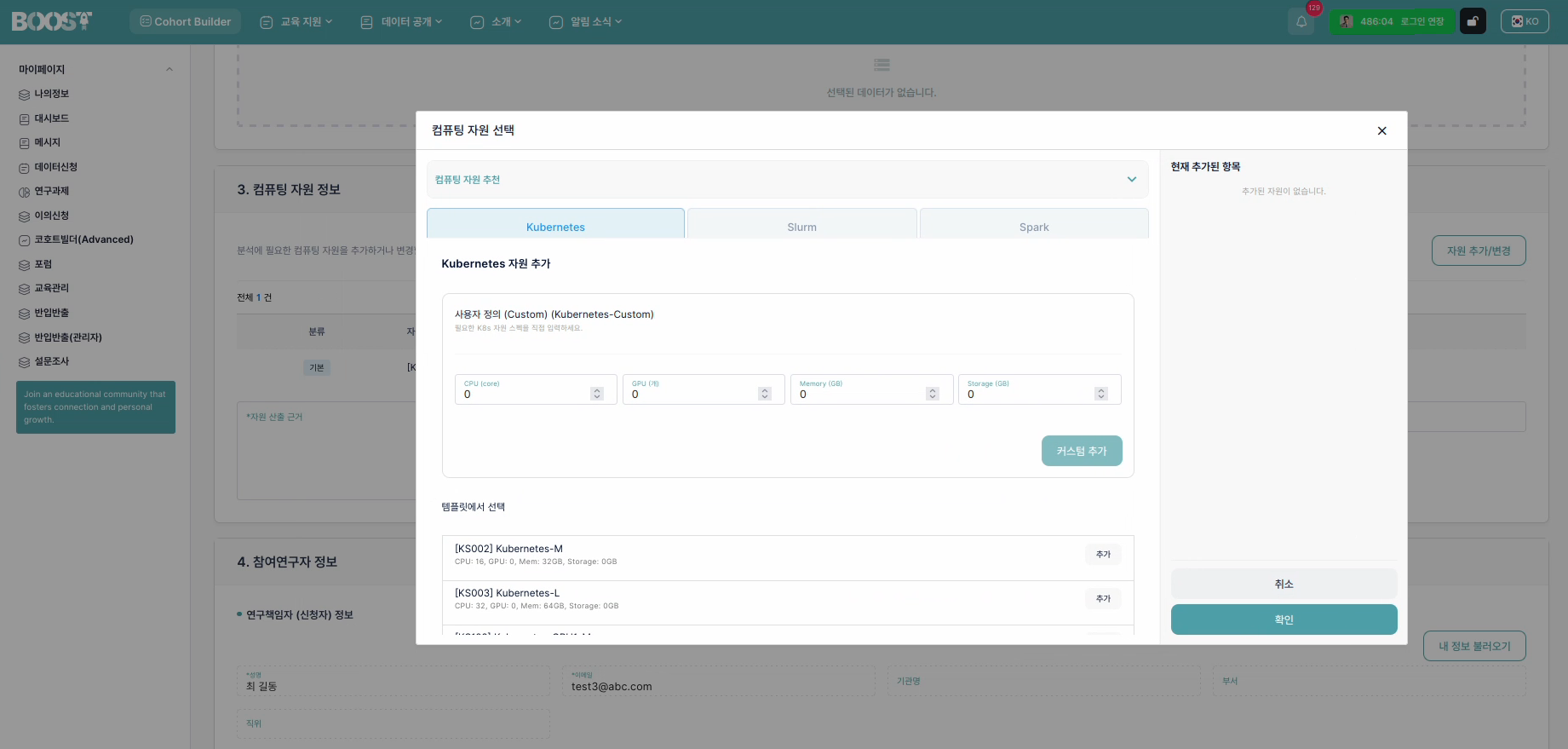The image size is (1568, 749).
Task: Click the 교육관리 sidebar icon
Action: click(x=24, y=289)
